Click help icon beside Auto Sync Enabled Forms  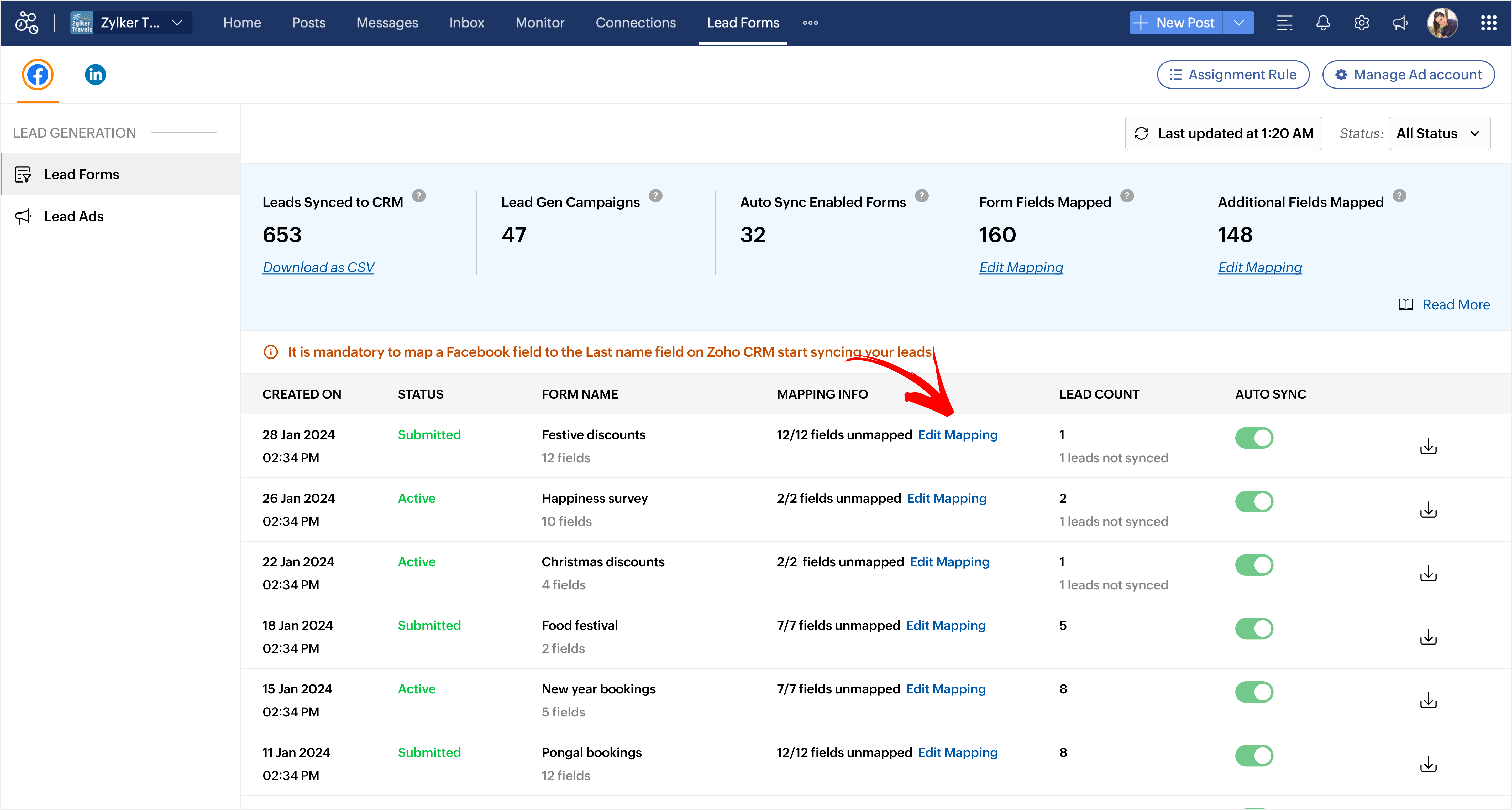(922, 196)
